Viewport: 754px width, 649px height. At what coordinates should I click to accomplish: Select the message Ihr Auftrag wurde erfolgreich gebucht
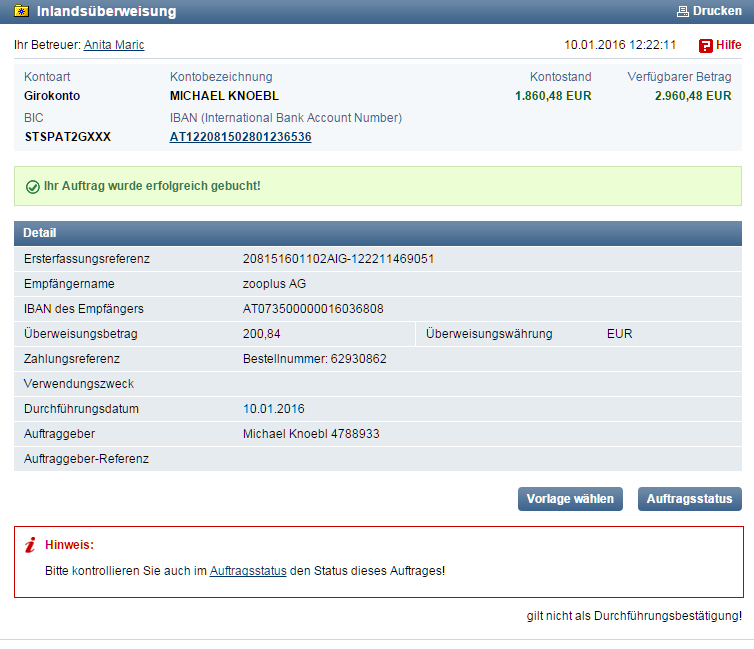(x=152, y=186)
